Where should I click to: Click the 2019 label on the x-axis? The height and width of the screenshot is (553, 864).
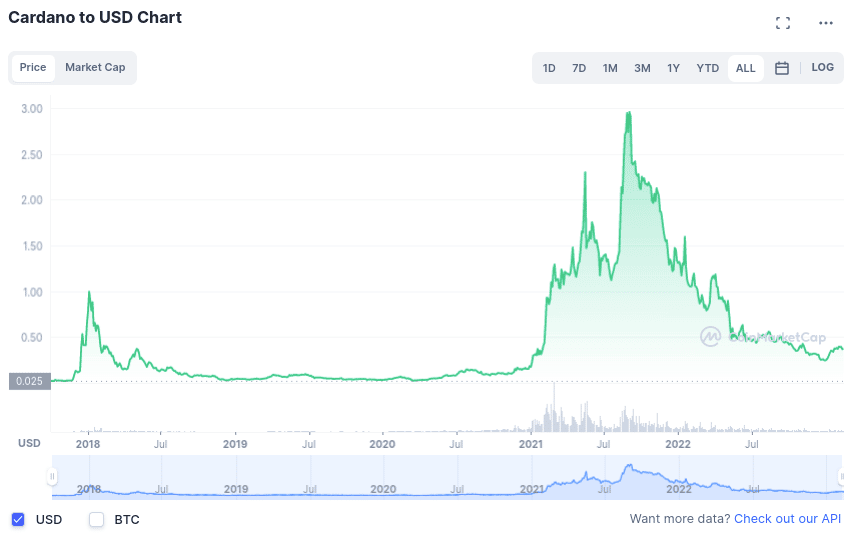(x=235, y=444)
